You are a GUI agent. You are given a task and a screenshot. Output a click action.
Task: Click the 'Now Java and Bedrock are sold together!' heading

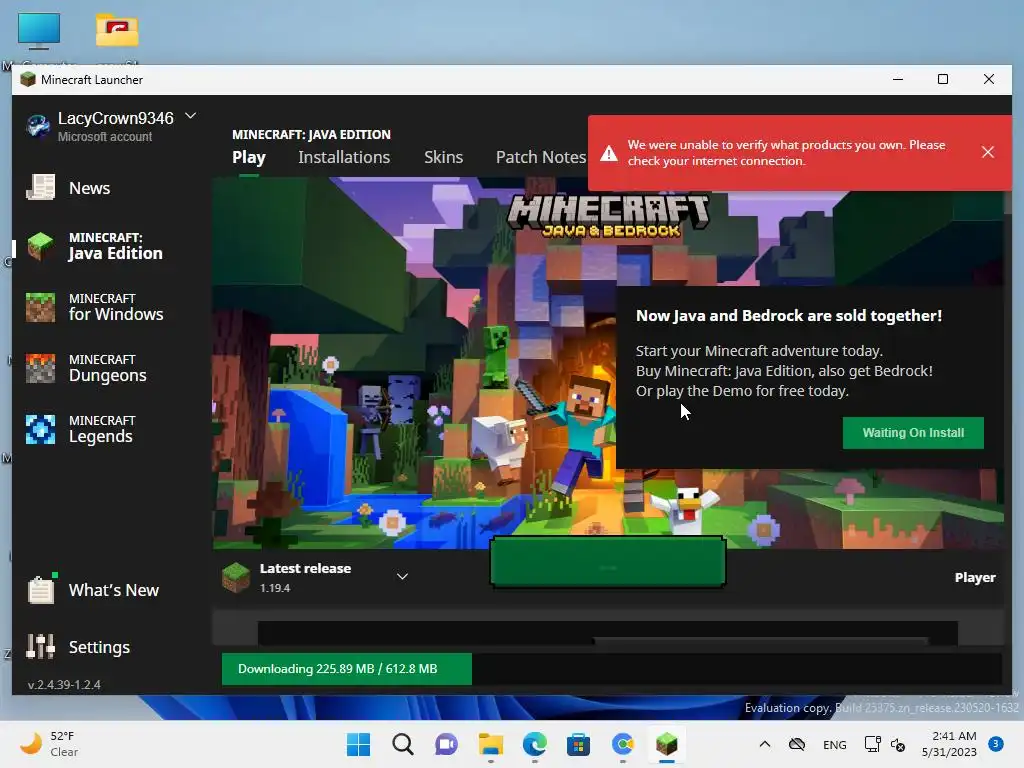pos(789,316)
